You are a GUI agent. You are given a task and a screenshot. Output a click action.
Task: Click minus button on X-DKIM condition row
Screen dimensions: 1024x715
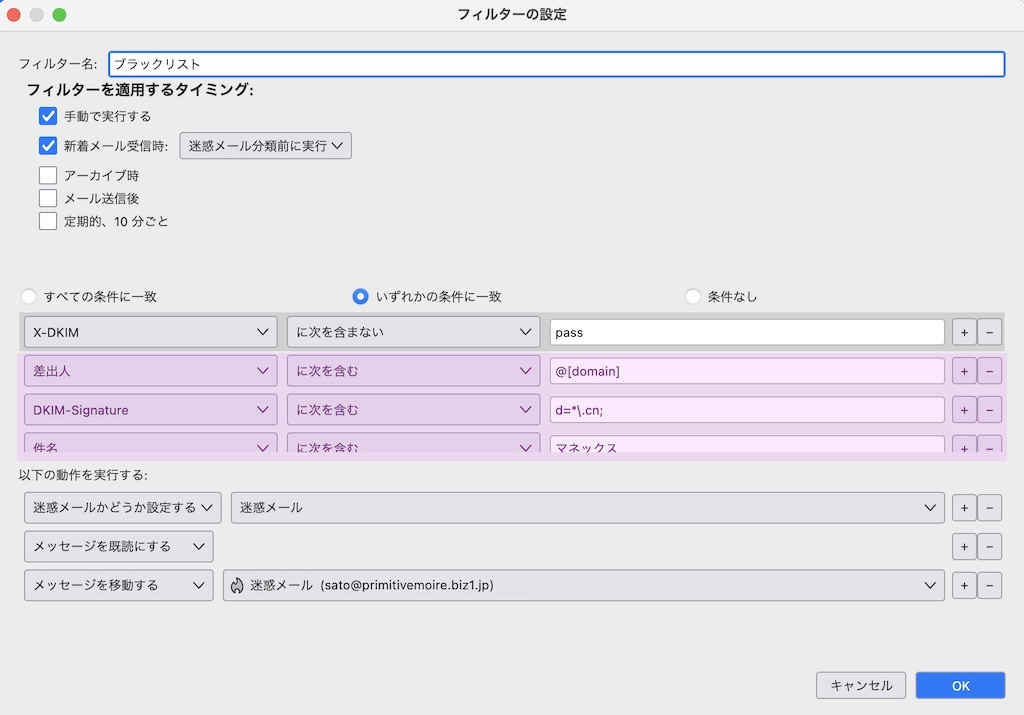989,332
